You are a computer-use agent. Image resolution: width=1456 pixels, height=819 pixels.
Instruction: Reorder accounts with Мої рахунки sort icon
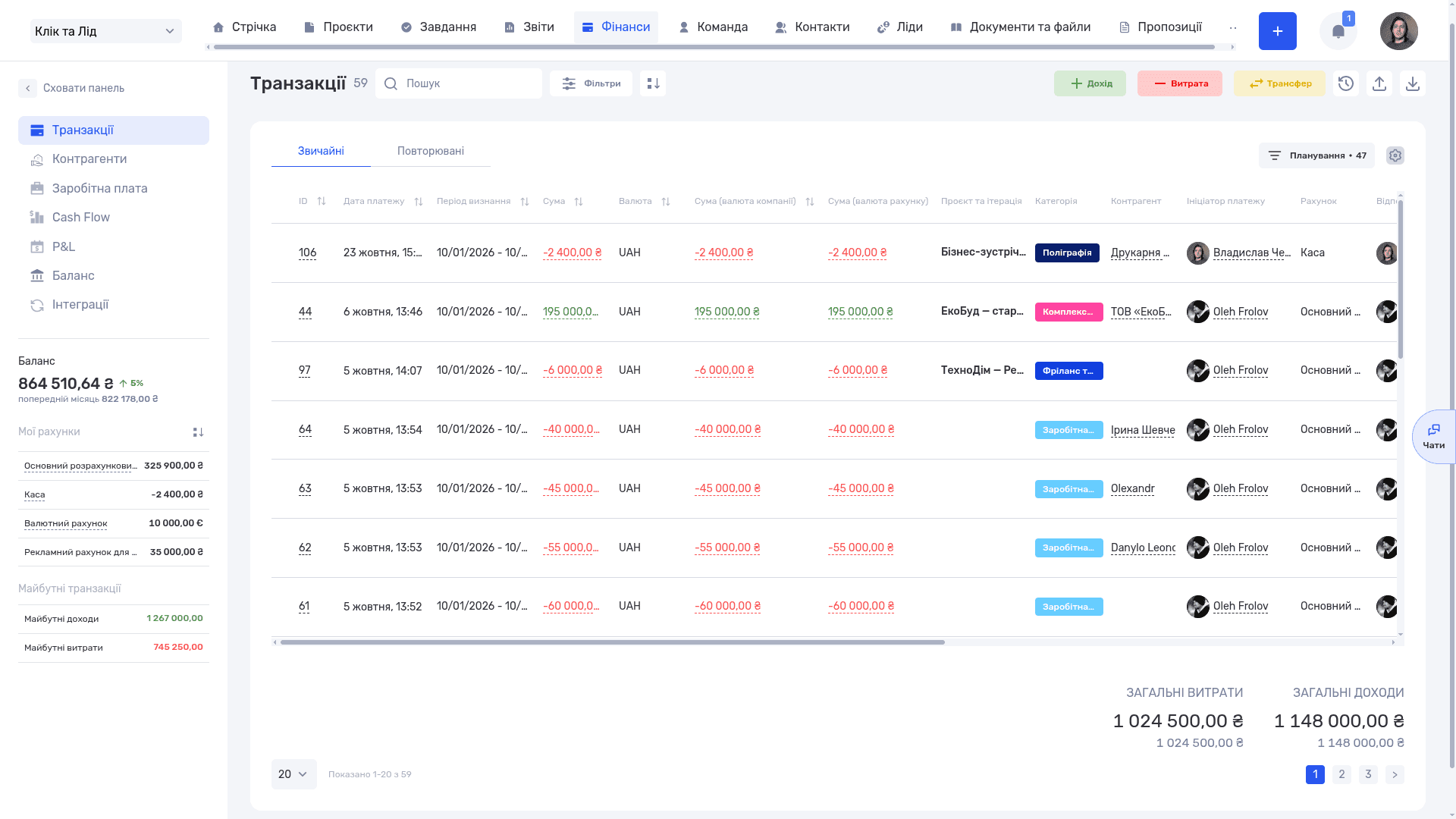198,431
